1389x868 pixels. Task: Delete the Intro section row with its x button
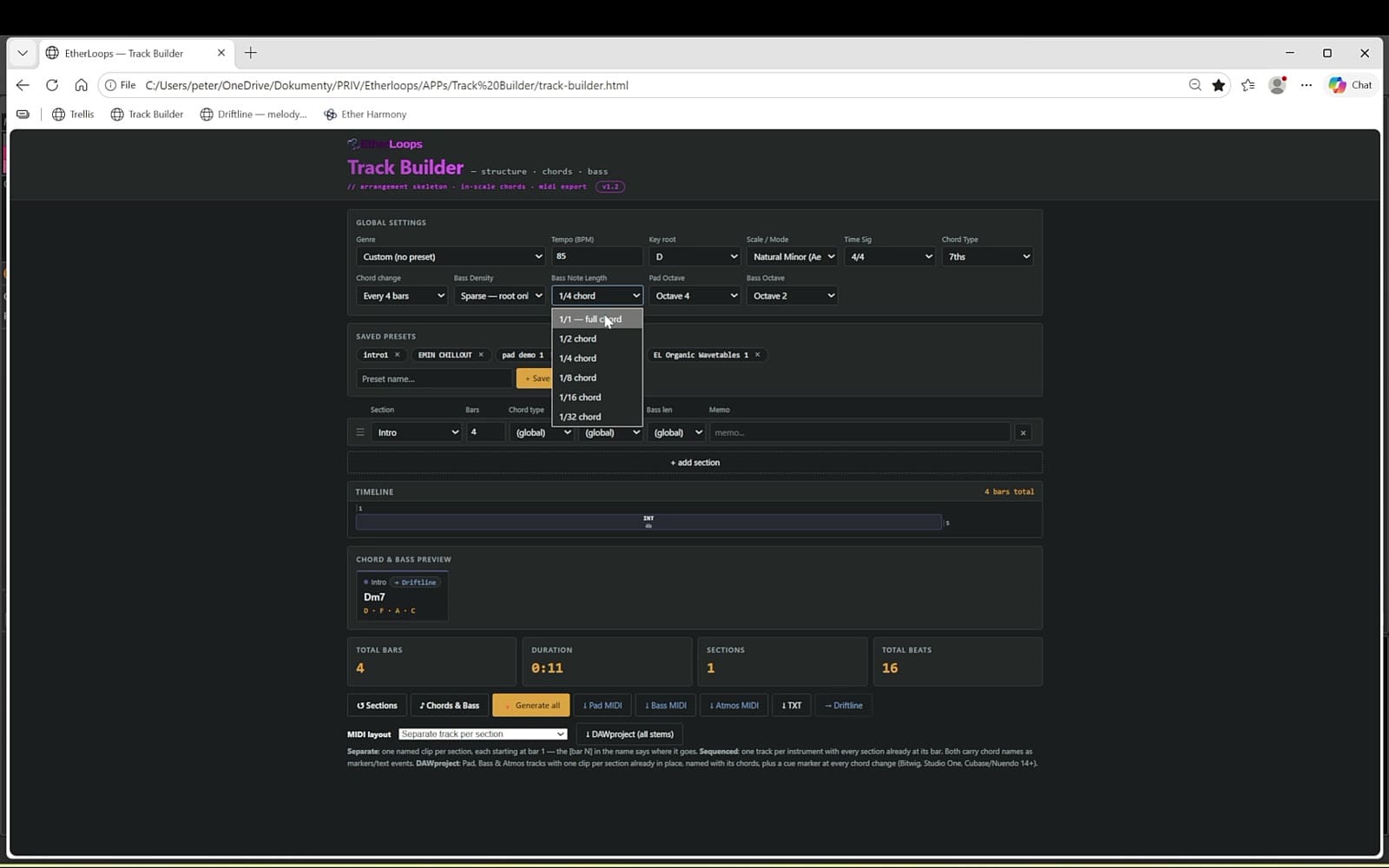pyautogui.click(x=1023, y=432)
